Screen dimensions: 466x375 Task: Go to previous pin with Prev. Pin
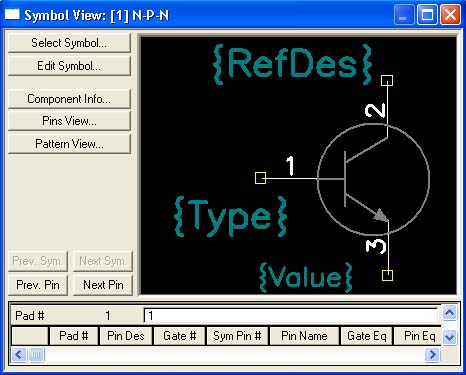(x=38, y=285)
